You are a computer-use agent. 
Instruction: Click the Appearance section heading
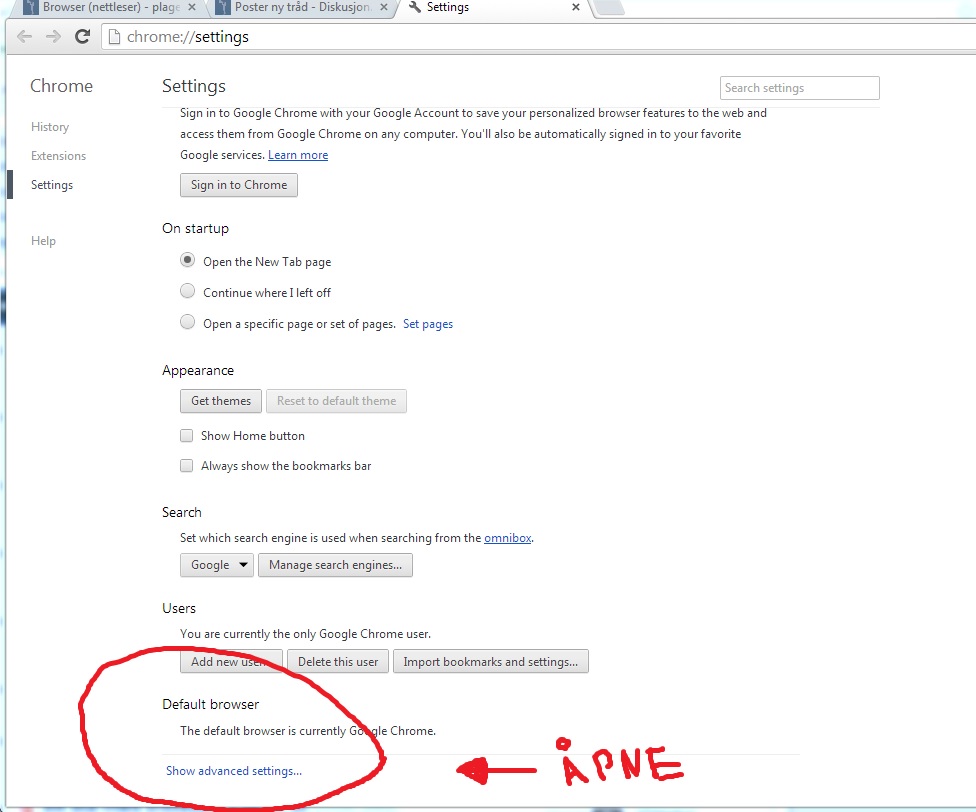pos(198,370)
